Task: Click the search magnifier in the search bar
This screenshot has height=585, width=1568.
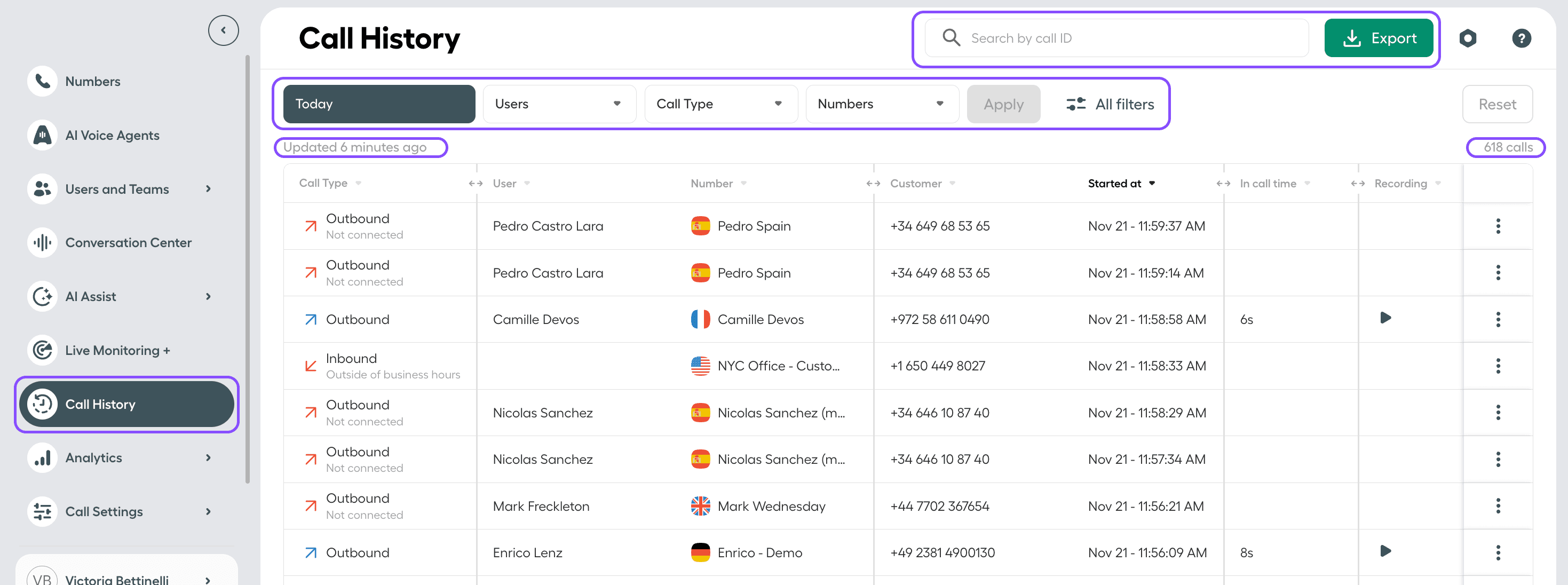Action: tap(951, 38)
